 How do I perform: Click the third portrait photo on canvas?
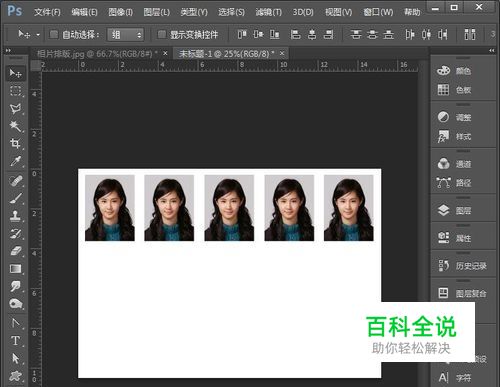pos(229,208)
